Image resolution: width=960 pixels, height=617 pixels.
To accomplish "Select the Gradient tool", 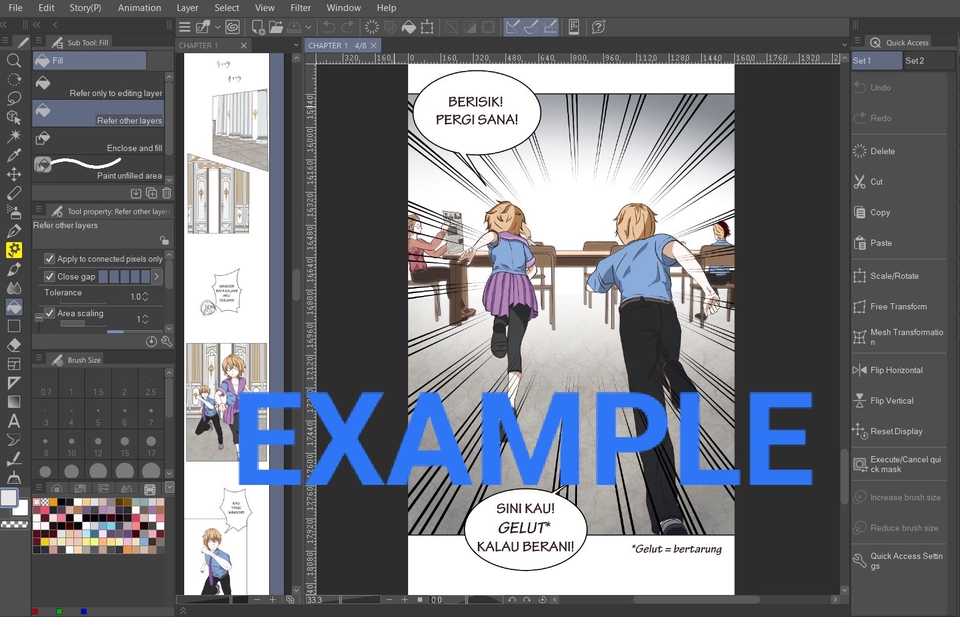I will (x=14, y=402).
